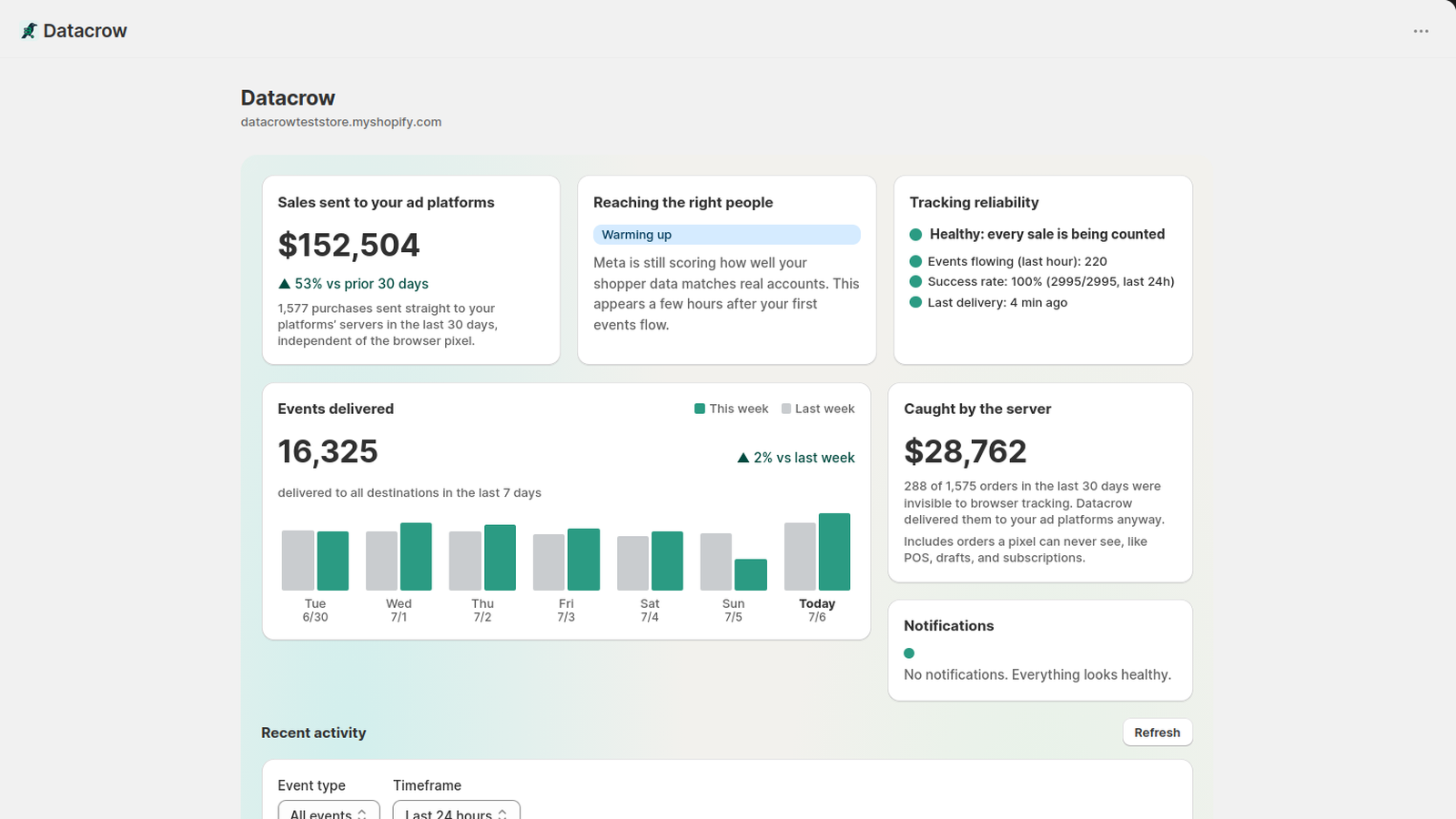Click the green Healthy status dot

tap(915, 235)
